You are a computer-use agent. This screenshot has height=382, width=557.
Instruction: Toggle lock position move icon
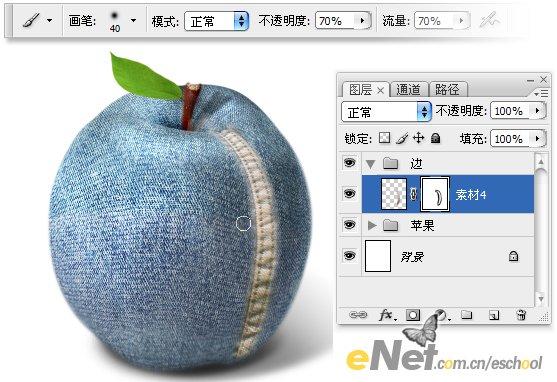(418, 138)
